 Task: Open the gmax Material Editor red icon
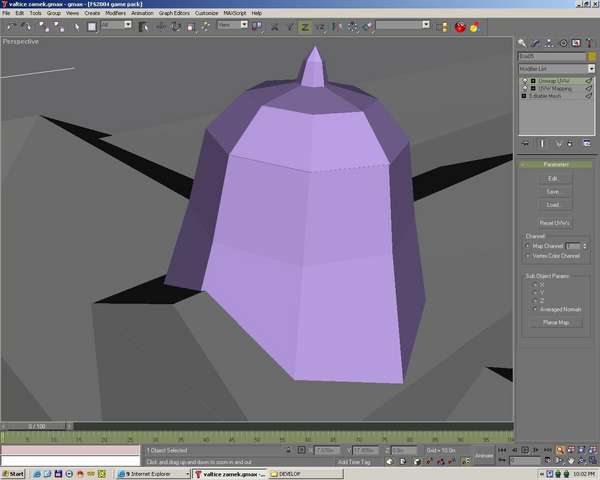coord(460,27)
